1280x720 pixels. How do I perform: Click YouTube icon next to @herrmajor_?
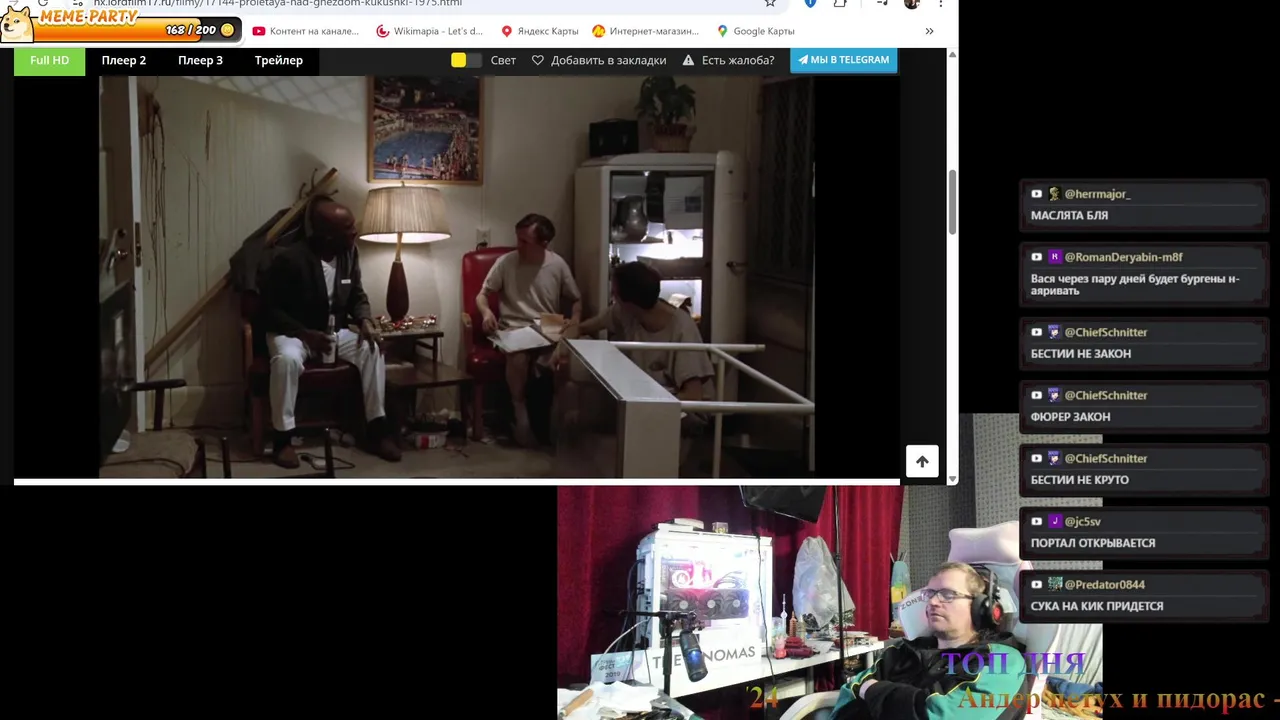[1037, 194]
